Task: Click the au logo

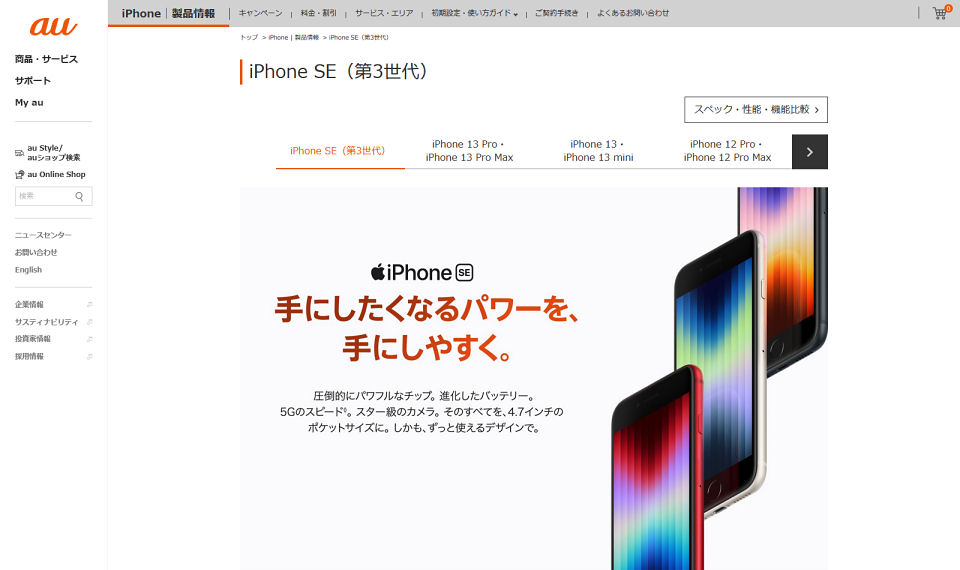Action: tap(53, 26)
